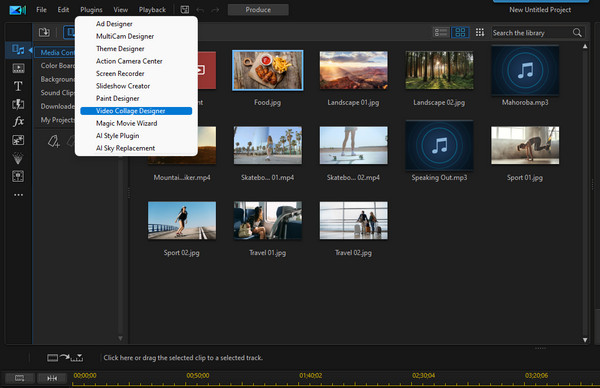Select Media Content in the tree

point(57,52)
